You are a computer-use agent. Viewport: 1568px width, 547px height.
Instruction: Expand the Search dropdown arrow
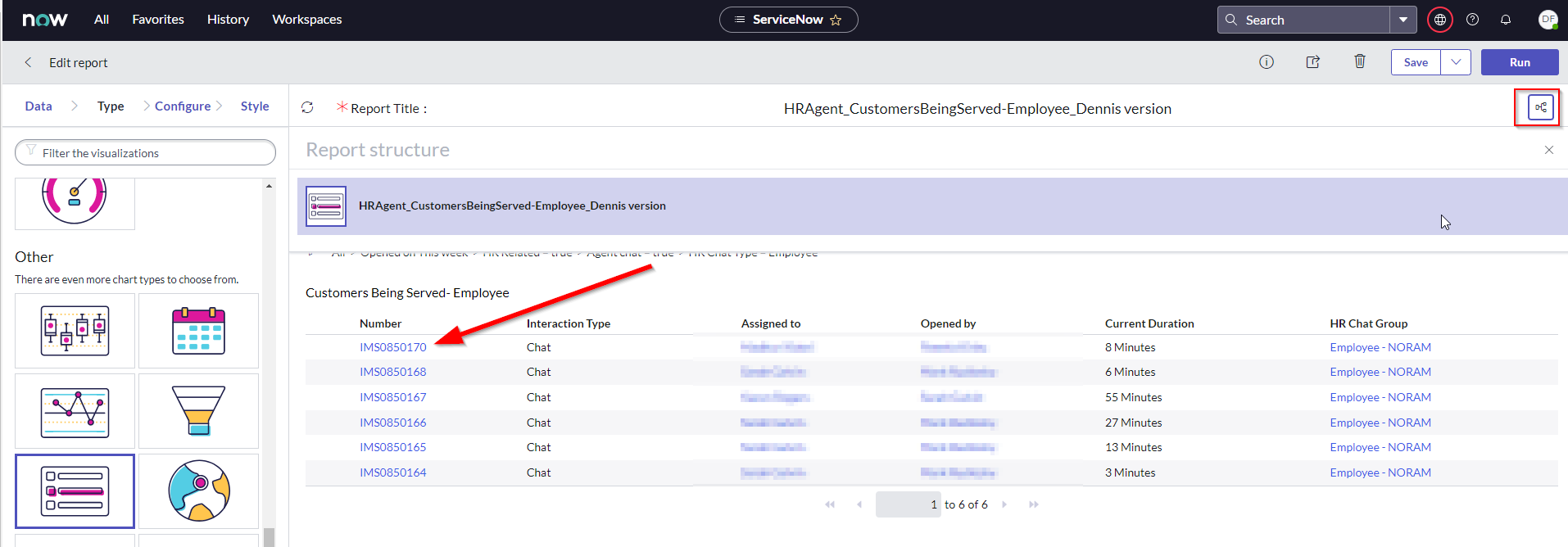(1403, 20)
